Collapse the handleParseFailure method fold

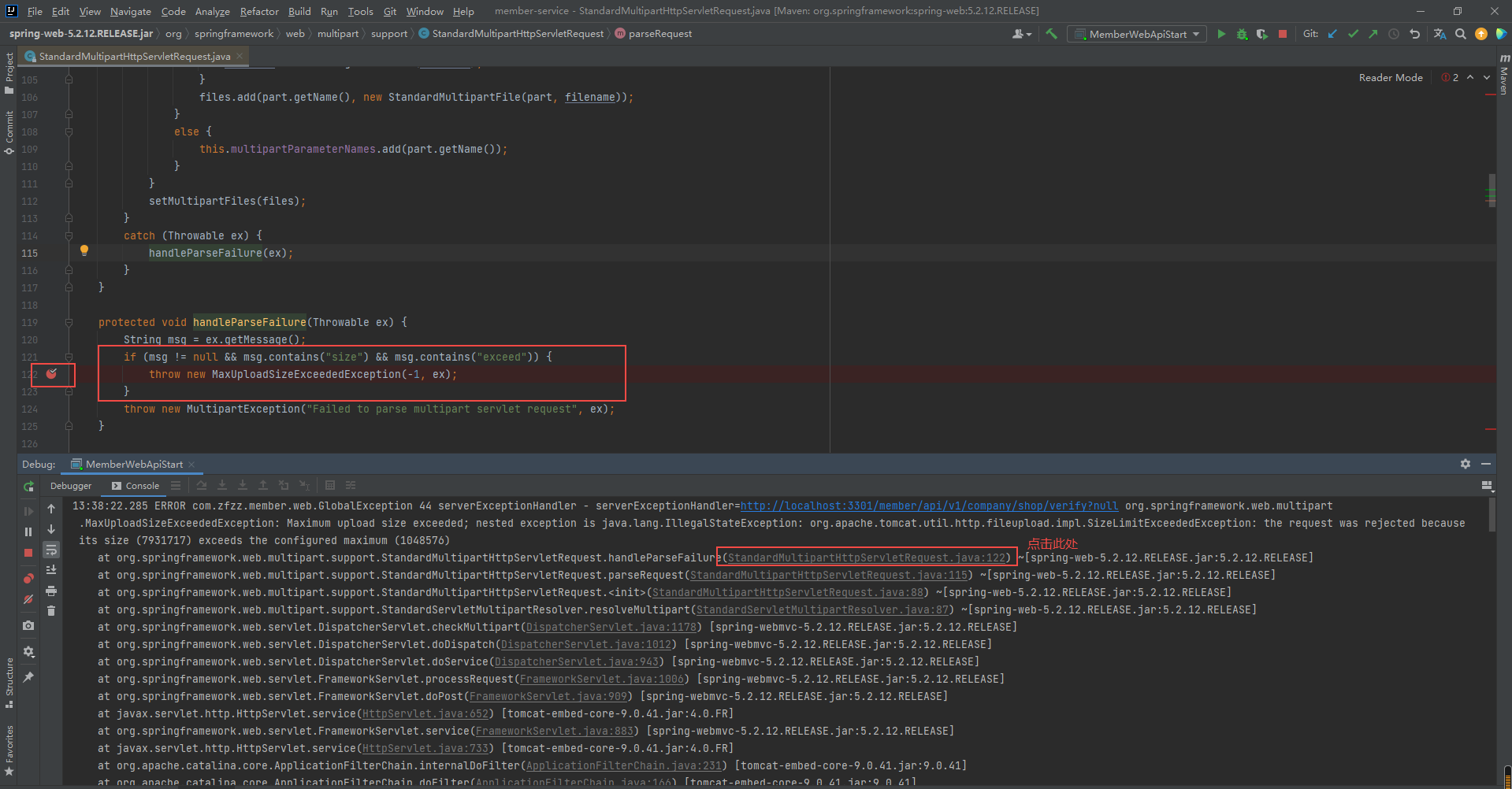pos(69,322)
